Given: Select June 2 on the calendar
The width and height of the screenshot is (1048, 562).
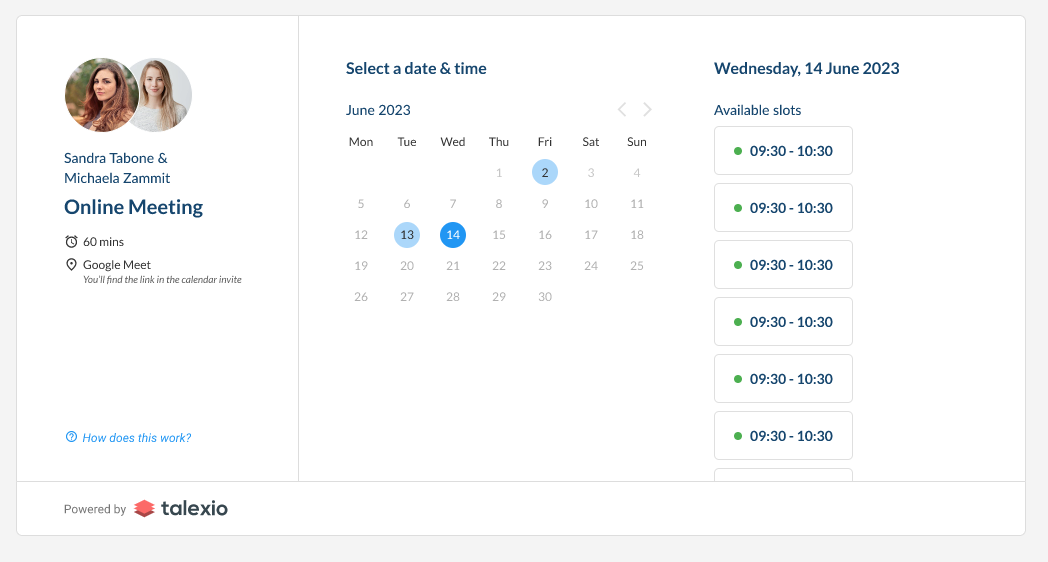Looking at the screenshot, I should (x=545, y=172).
